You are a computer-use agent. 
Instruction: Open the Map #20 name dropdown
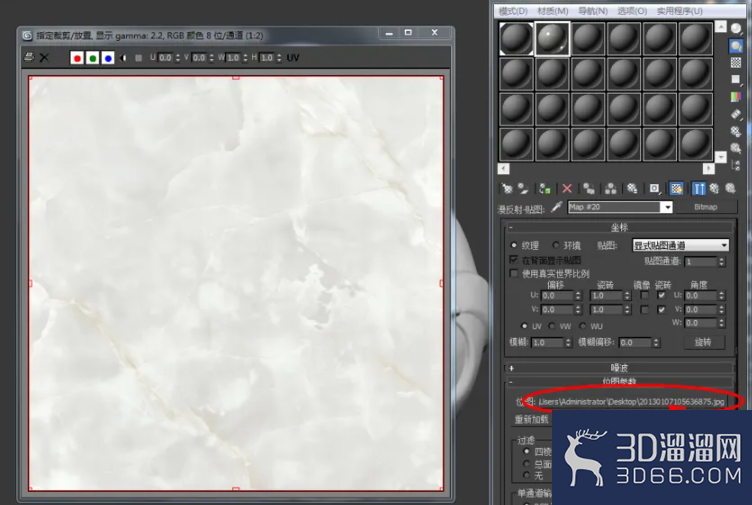pos(667,207)
